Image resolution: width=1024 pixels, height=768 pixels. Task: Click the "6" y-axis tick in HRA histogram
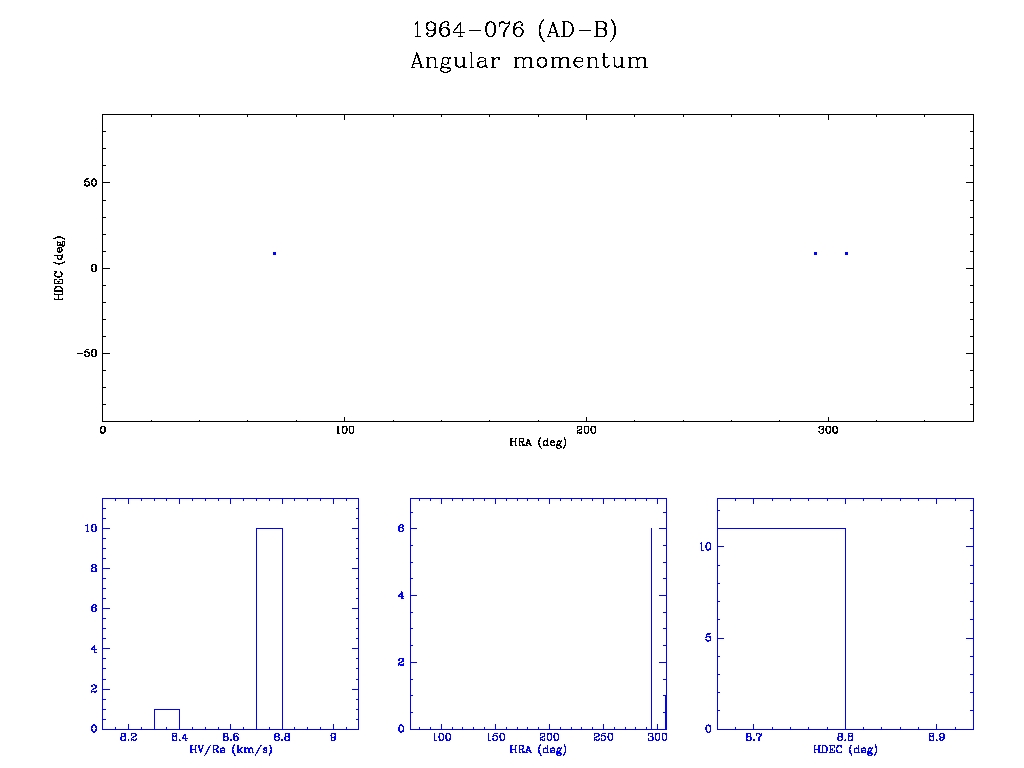click(x=399, y=528)
